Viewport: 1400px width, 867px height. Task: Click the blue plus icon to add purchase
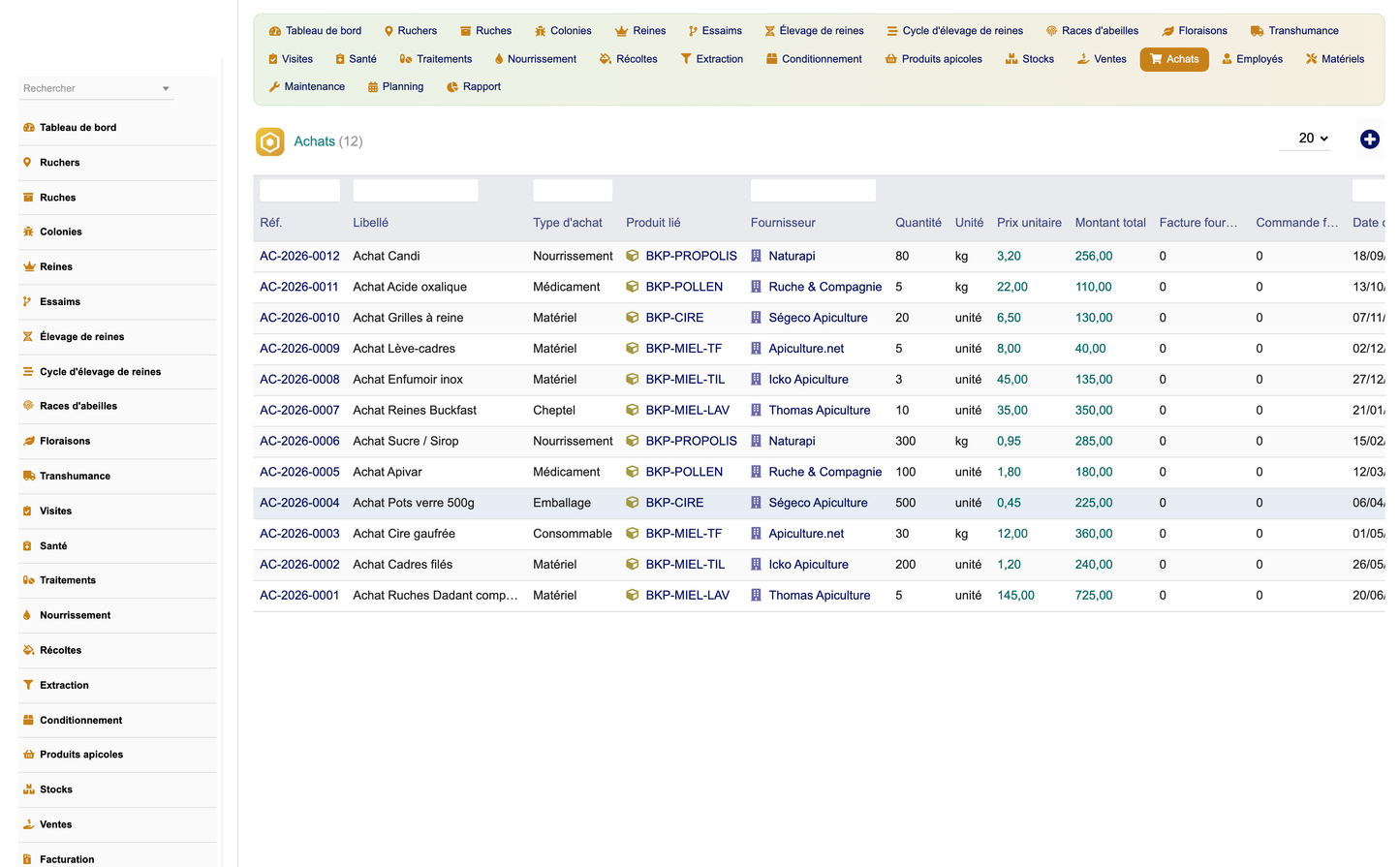point(1369,139)
